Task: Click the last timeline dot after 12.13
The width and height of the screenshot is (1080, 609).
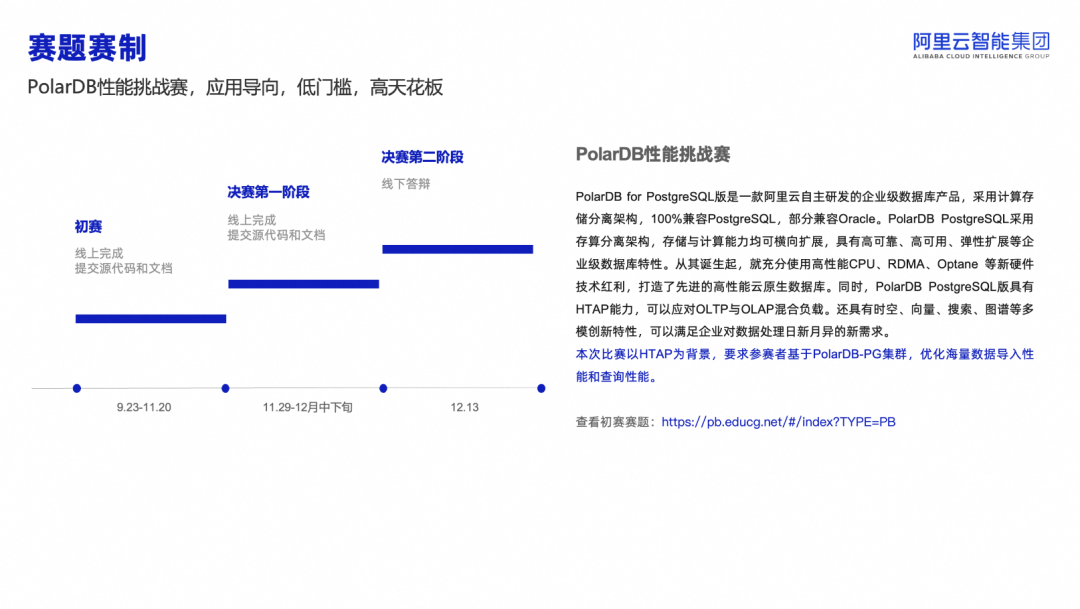Action: point(541,389)
